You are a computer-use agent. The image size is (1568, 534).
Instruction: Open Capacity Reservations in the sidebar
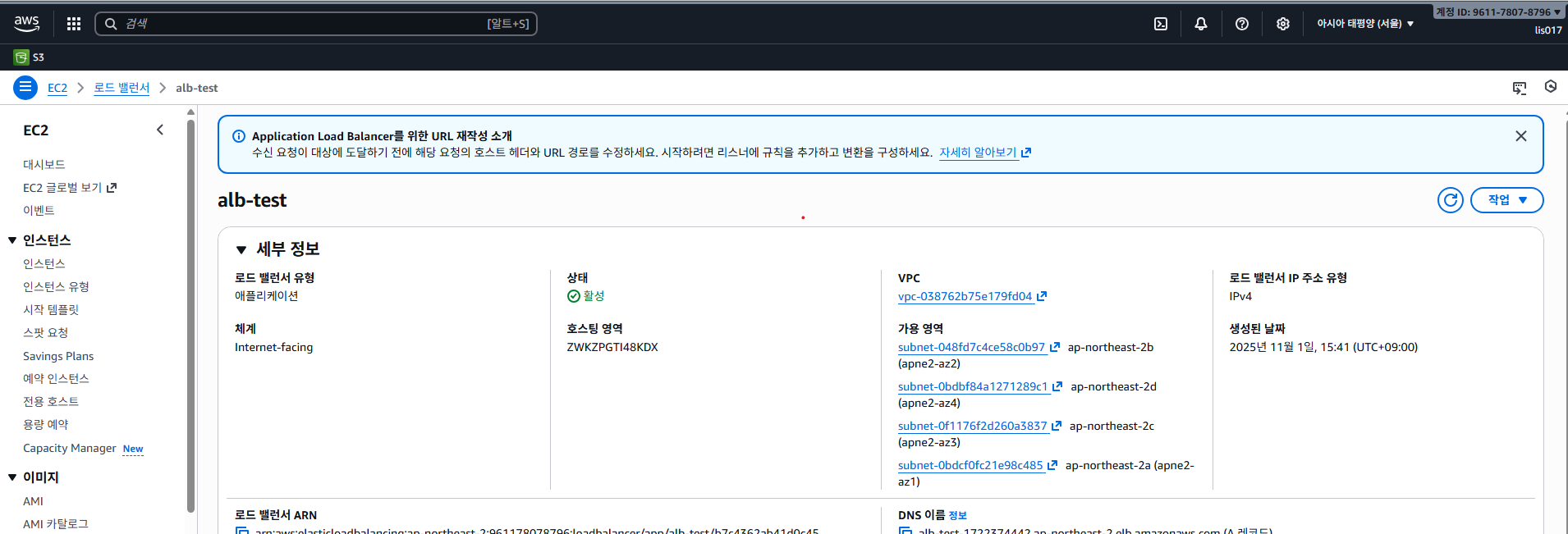pos(46,424)
